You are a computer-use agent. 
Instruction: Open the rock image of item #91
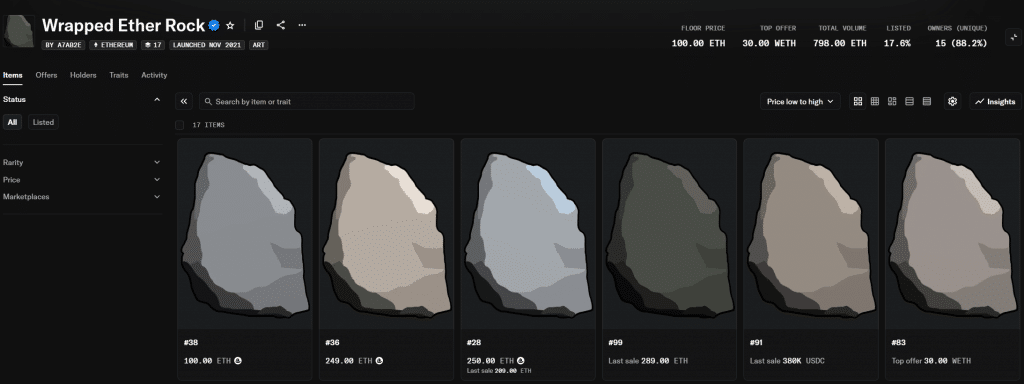[811, 234]
